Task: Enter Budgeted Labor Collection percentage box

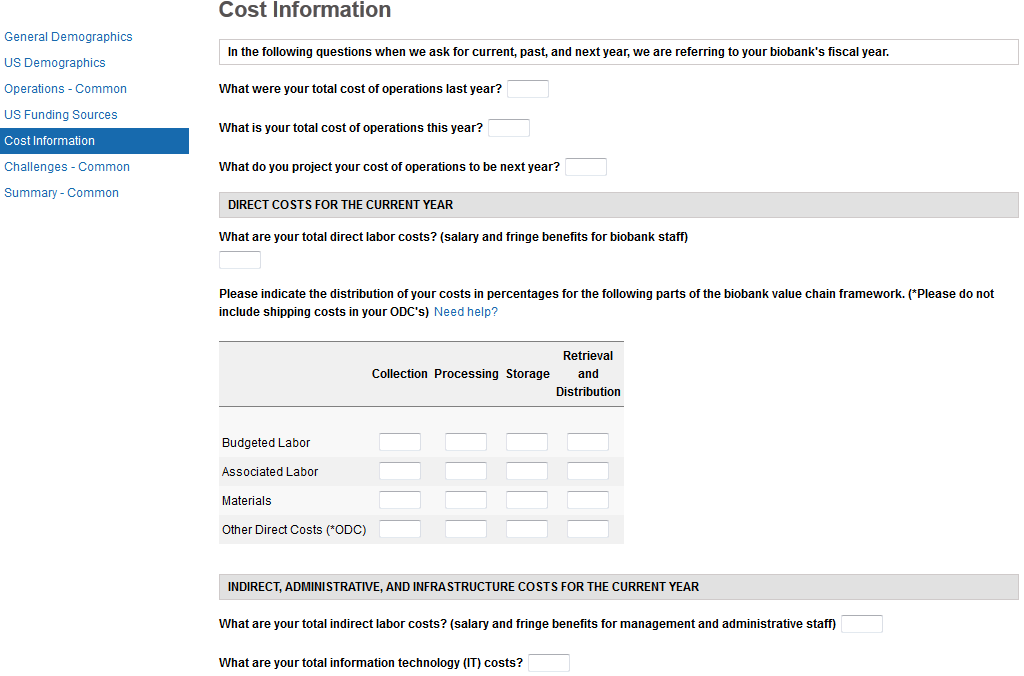Action: 400,442
